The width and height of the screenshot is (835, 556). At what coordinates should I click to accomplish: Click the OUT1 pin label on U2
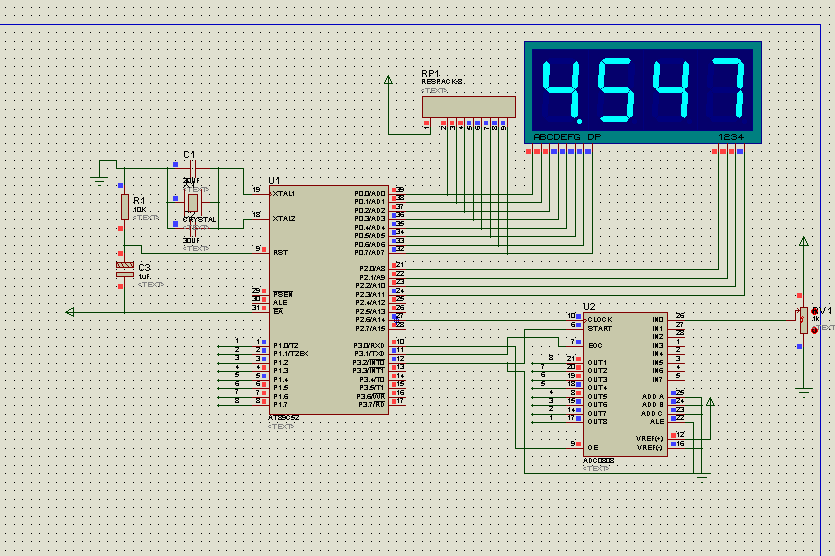(x=597, y=363)
